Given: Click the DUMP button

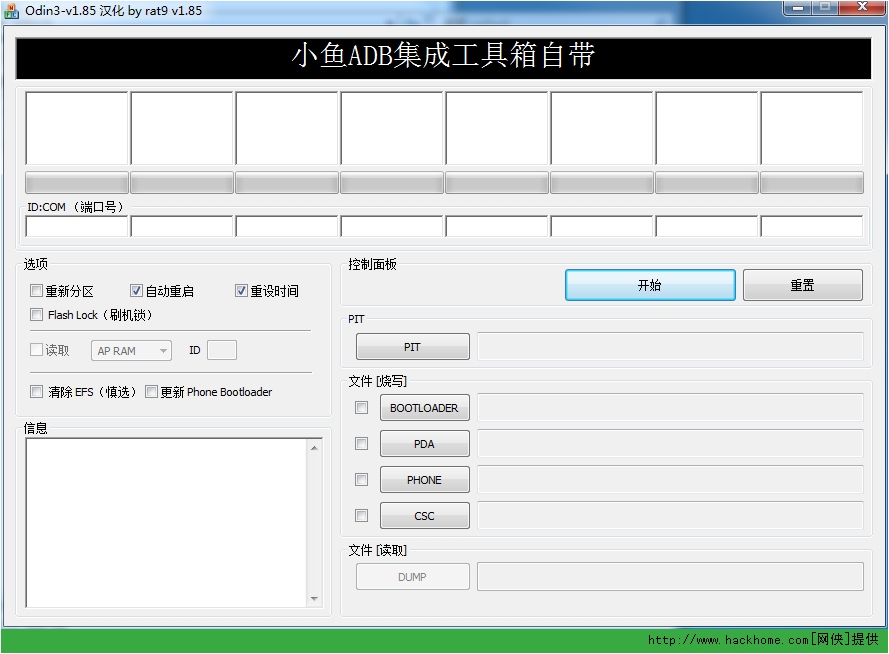Looking at the screenshot, I should 412,577.
